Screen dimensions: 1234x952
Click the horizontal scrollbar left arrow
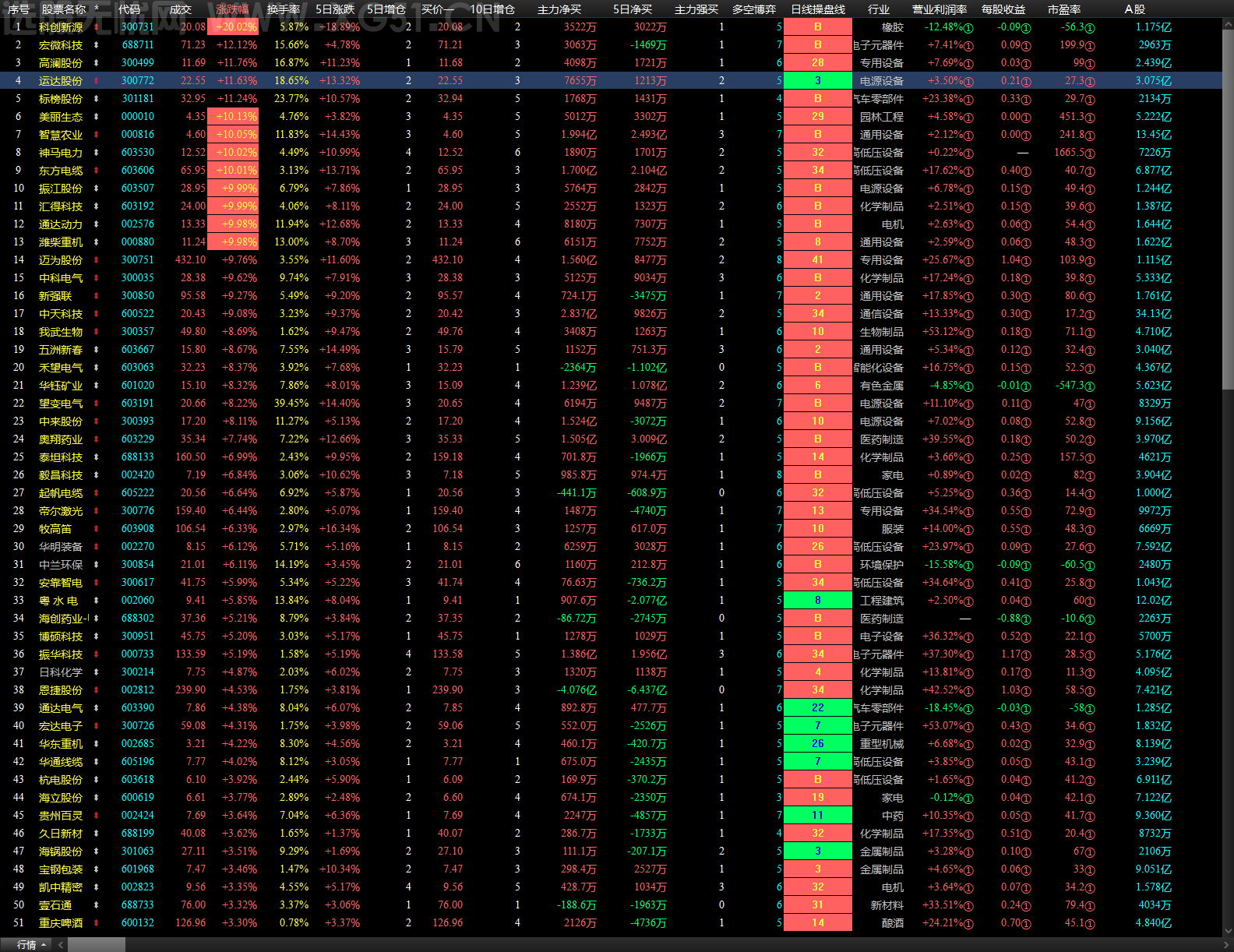point(61,944)
